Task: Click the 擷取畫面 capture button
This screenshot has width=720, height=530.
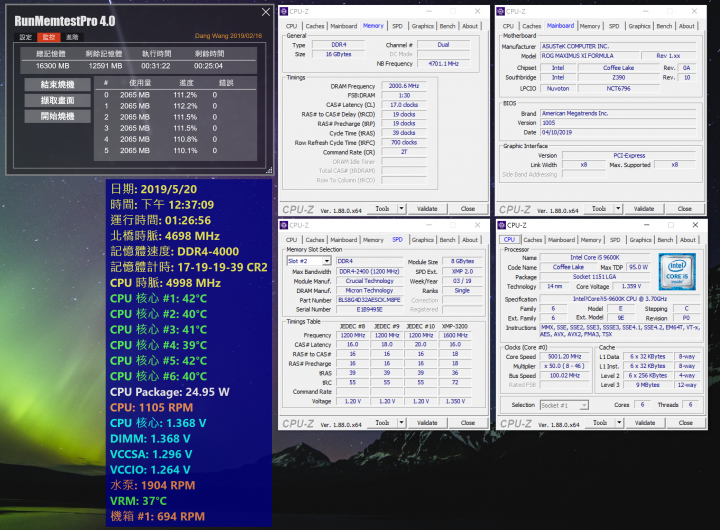Action: click(x=57, y=101)
